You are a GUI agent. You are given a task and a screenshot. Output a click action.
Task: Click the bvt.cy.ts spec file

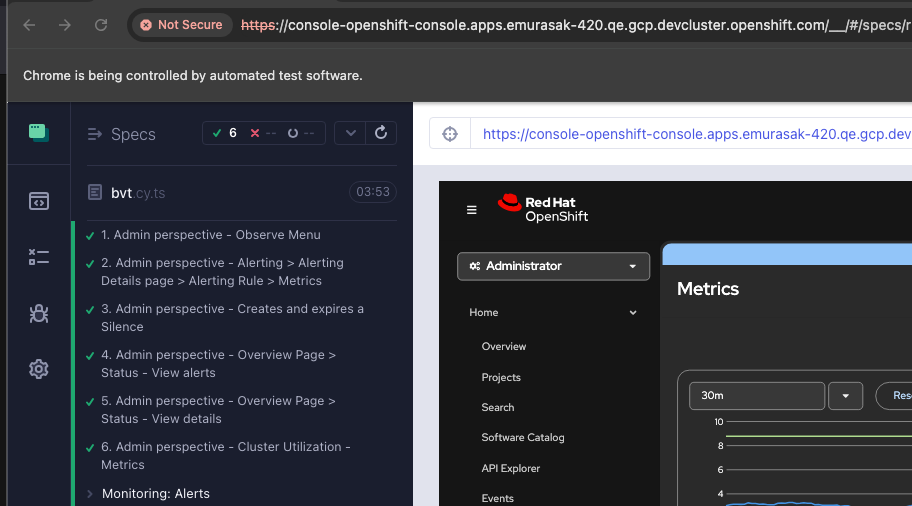click(138, 193)
